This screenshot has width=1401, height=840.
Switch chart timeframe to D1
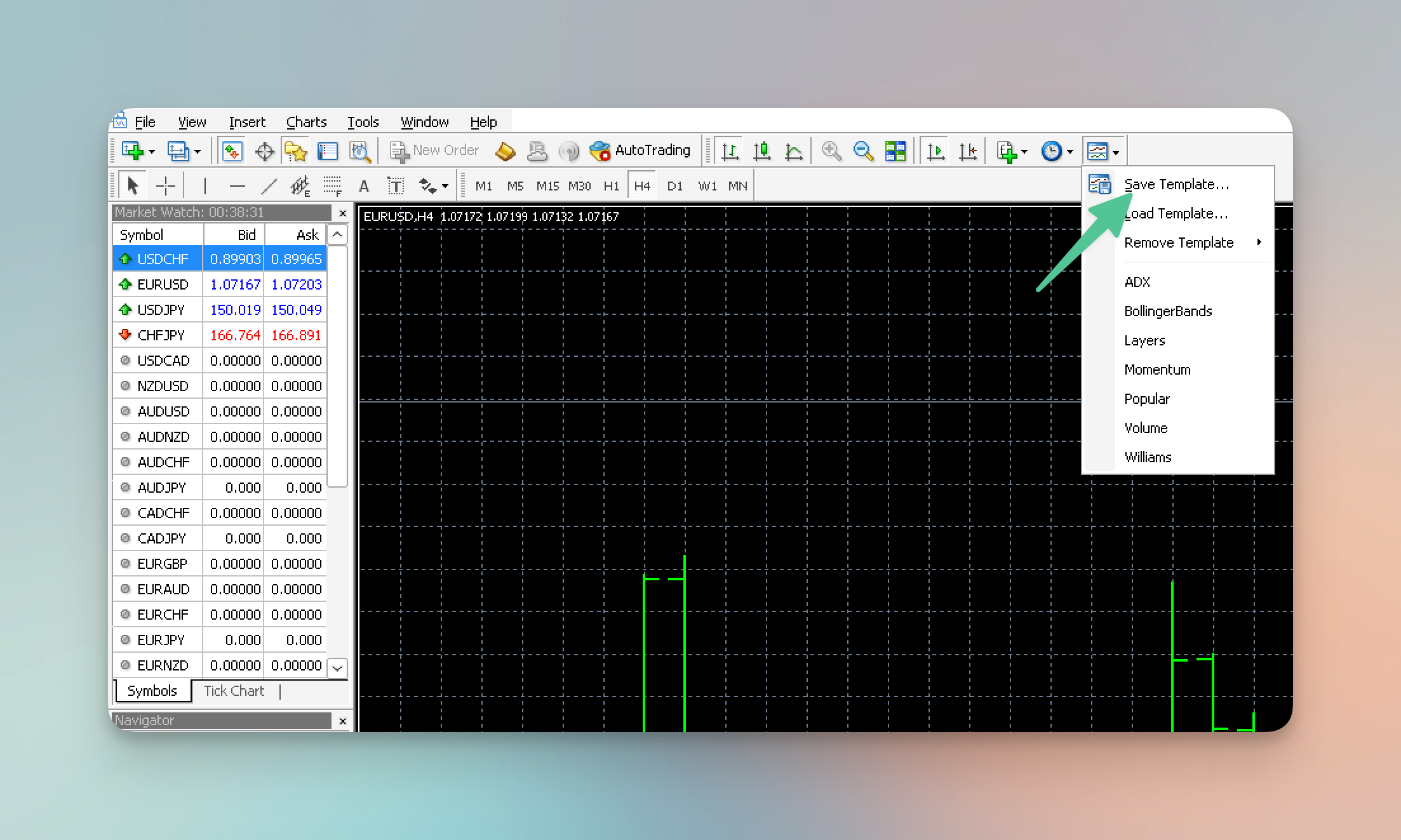674,186
